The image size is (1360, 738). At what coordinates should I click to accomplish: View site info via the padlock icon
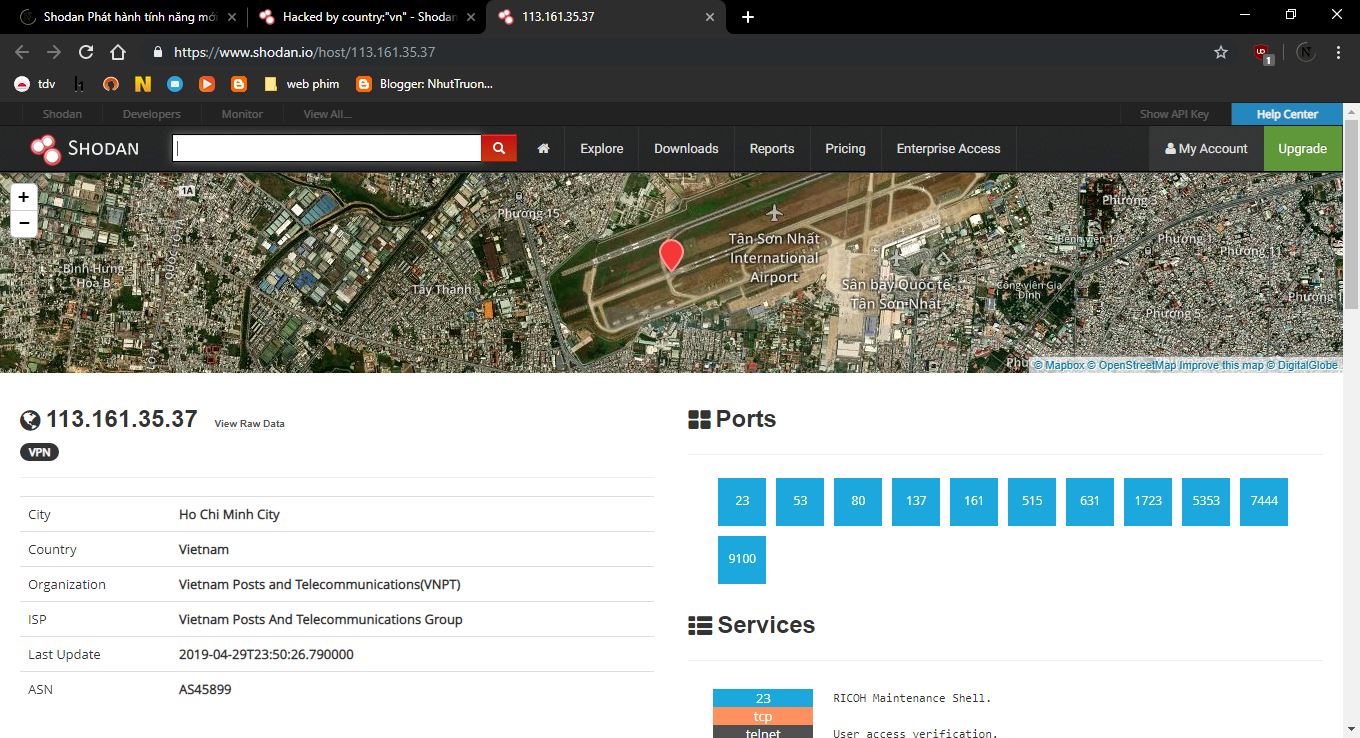click(x=157, y=52)
